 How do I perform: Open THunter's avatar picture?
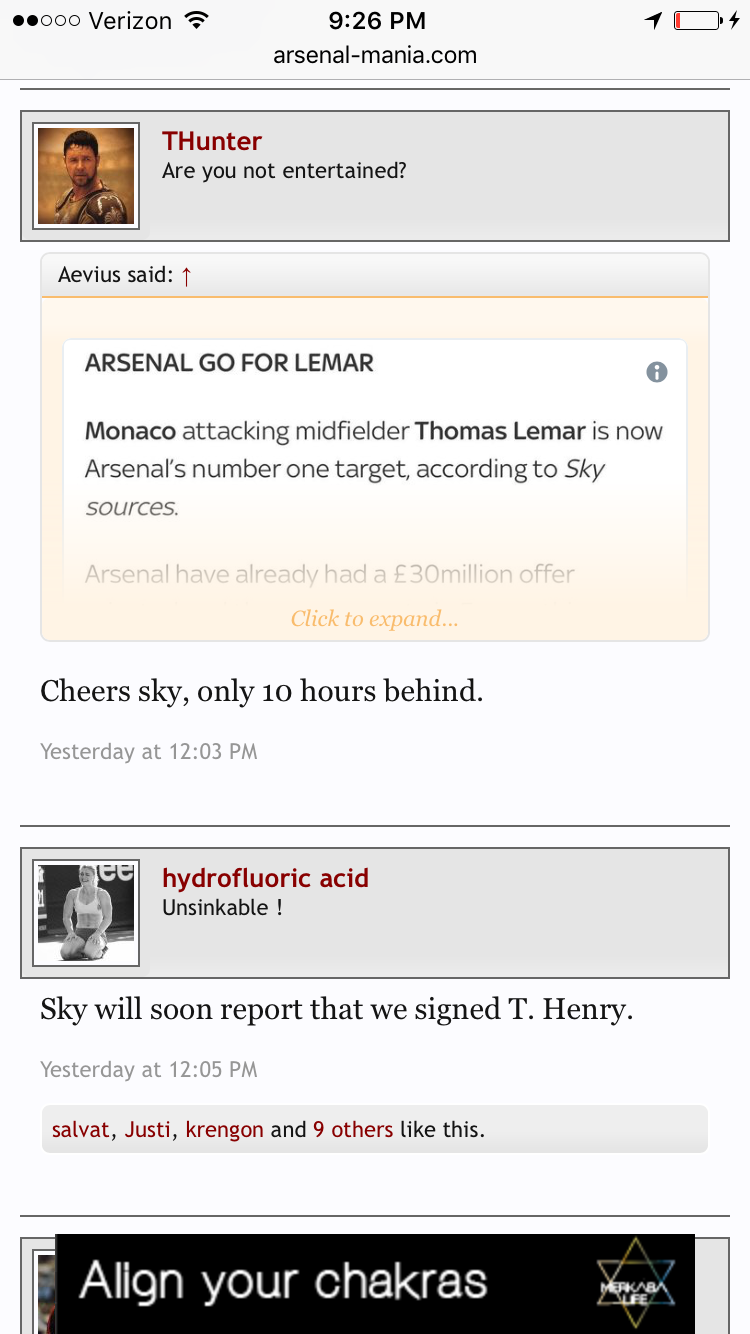point(86,176)
